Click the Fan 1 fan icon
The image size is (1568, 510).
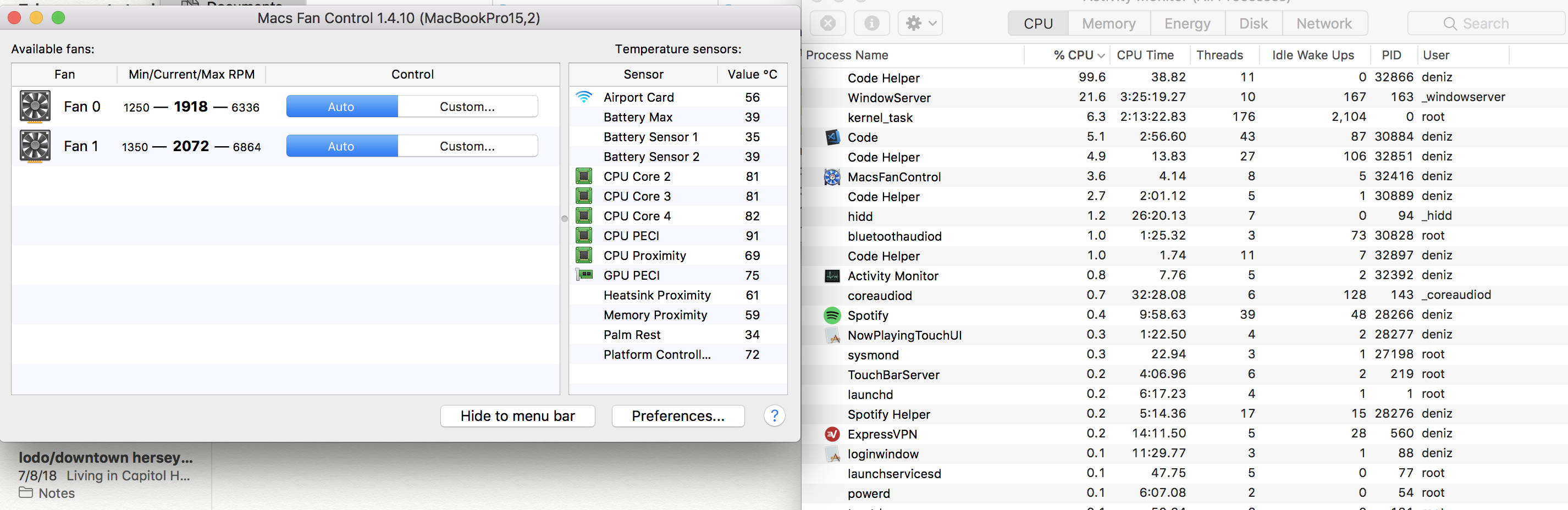pyautogui.click(x=35, y=146)
